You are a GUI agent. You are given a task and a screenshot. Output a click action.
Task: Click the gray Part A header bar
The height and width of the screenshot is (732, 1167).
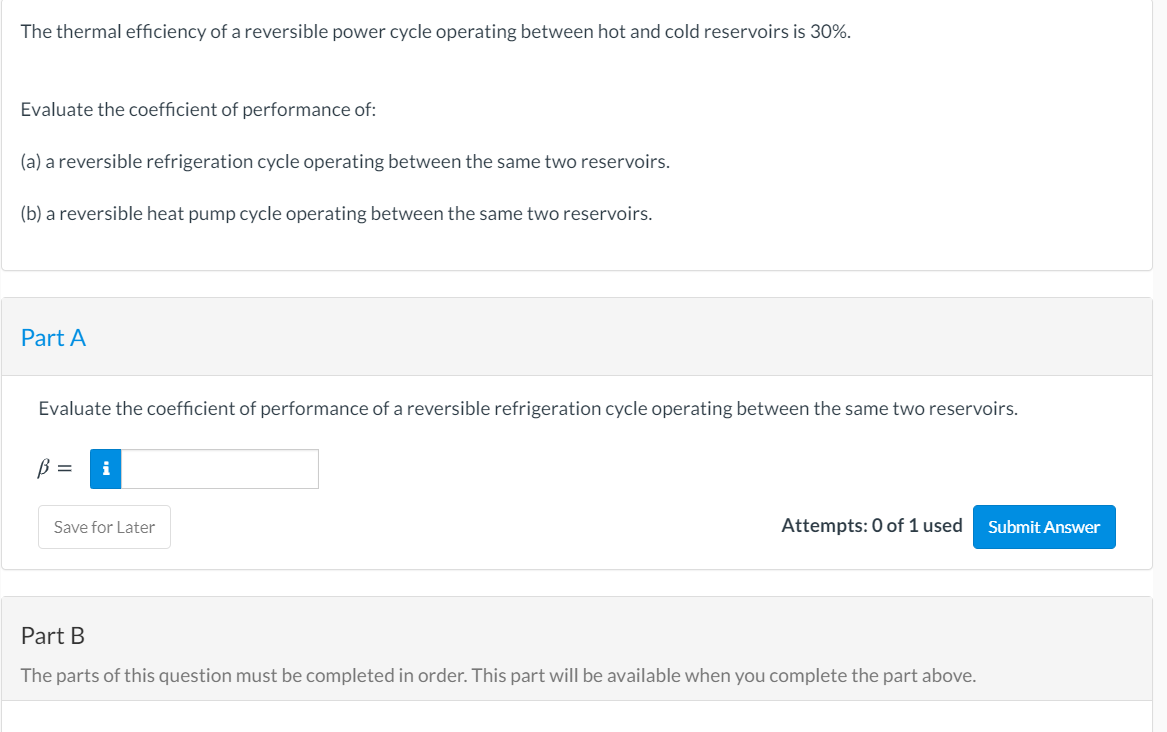click(600, 338)
